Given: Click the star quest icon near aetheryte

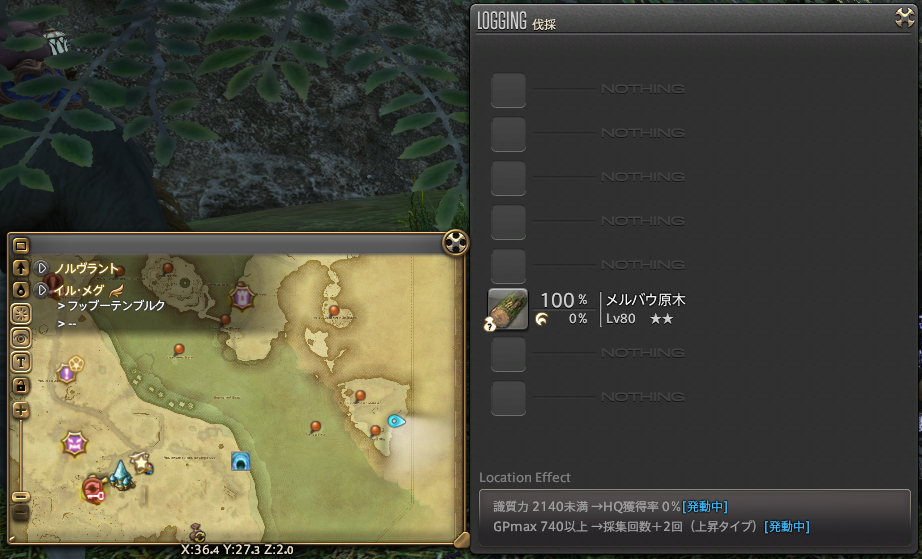Looking at the screenshot, I should [141, 464].
